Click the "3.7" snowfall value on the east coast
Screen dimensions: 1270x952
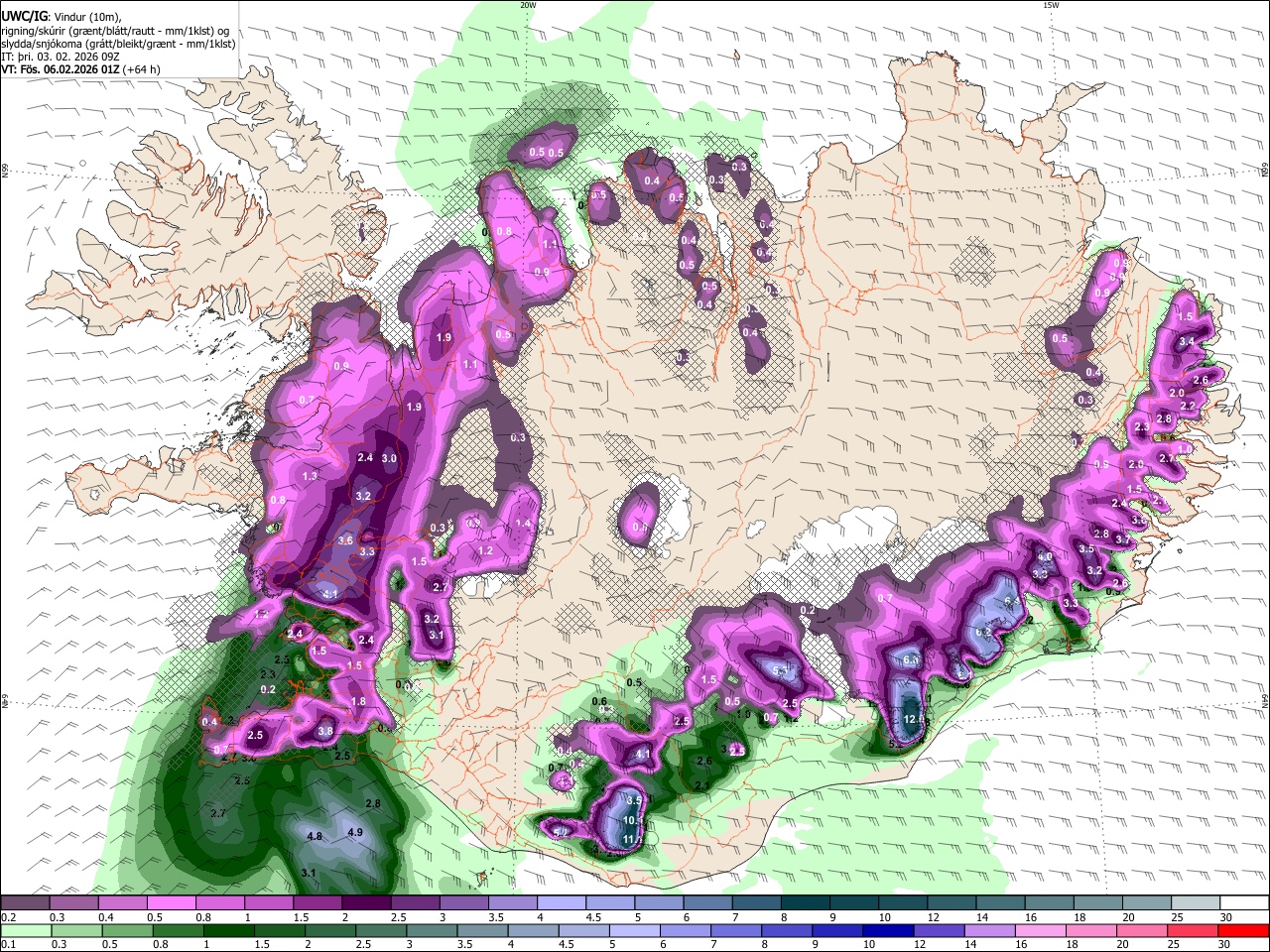tap(1122, 539)
